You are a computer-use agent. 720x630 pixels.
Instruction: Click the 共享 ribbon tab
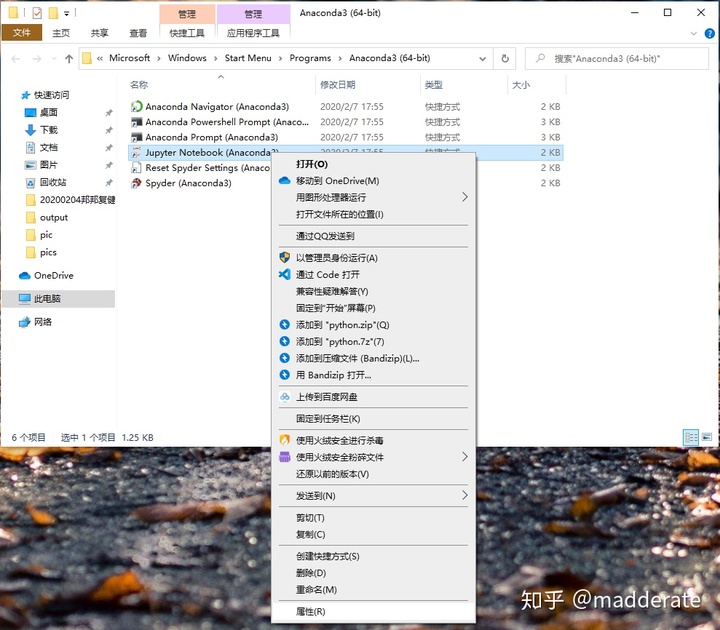click(x=99, y=33)
